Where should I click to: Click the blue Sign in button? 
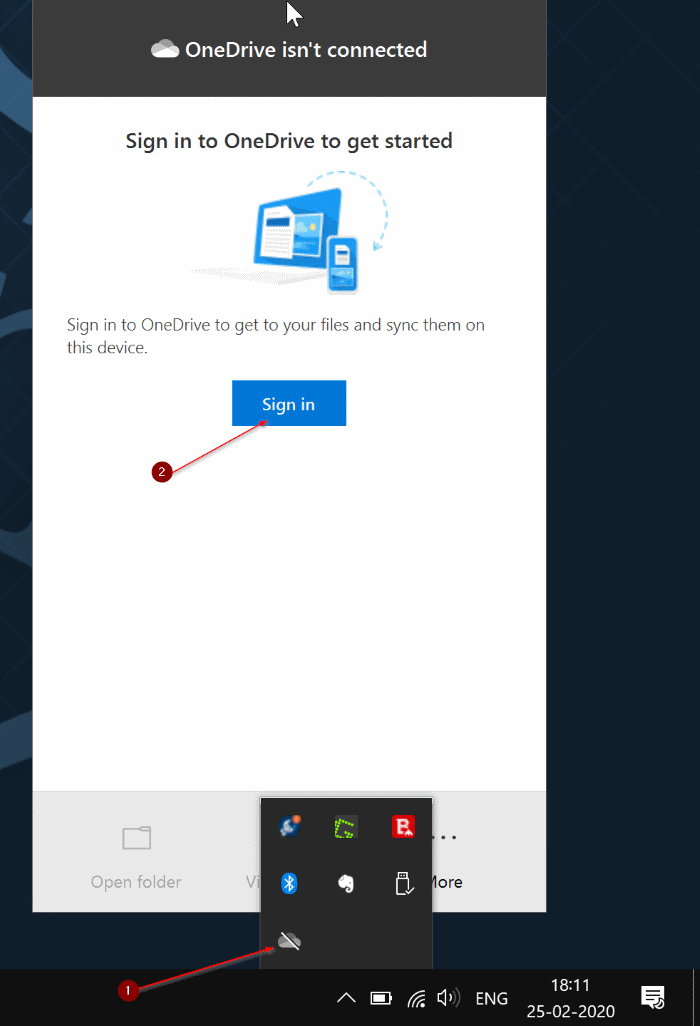click(289, 403)
